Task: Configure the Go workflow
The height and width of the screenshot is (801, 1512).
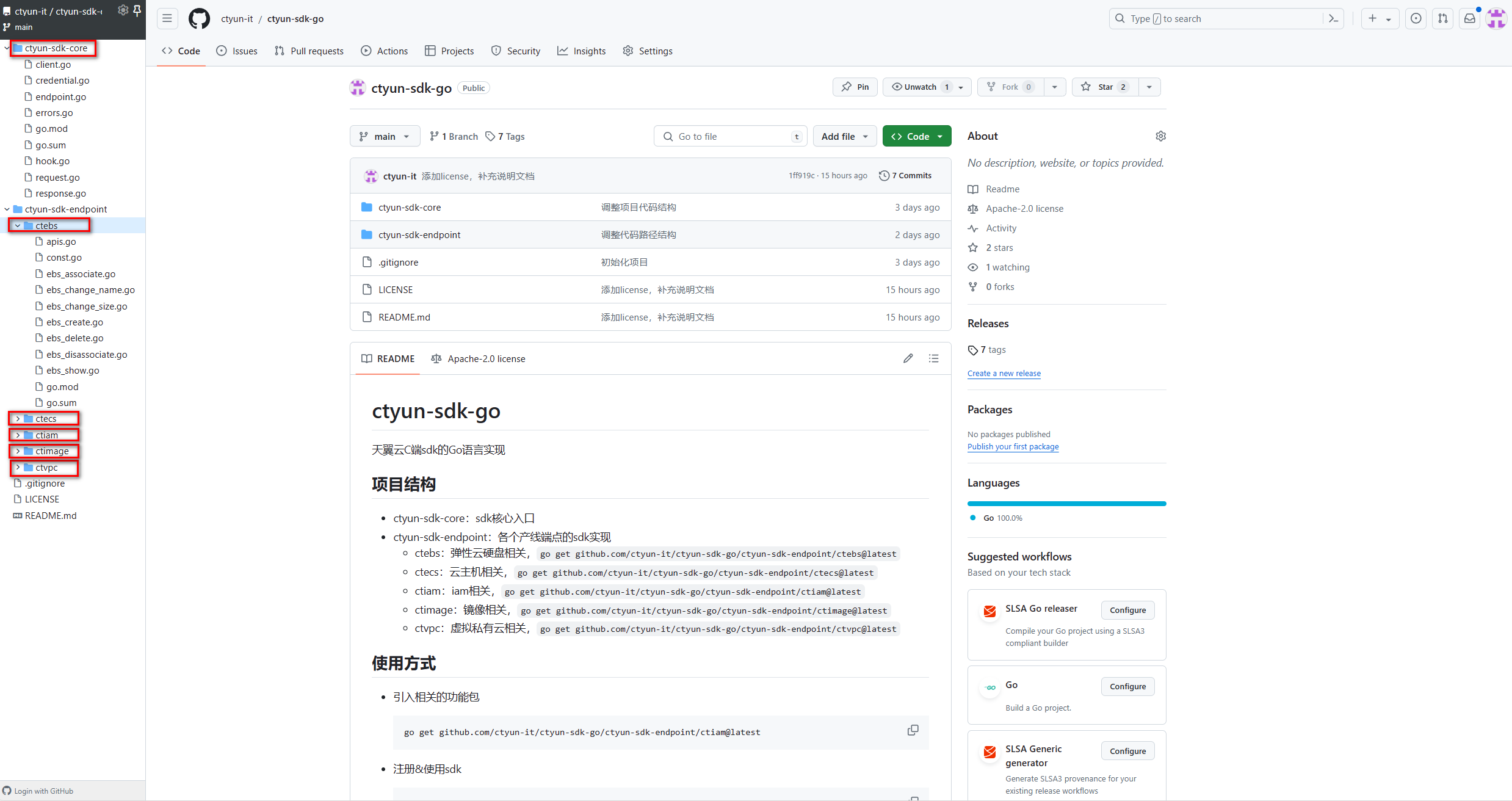Action: pyautogui.click(x=1127, y=687)
